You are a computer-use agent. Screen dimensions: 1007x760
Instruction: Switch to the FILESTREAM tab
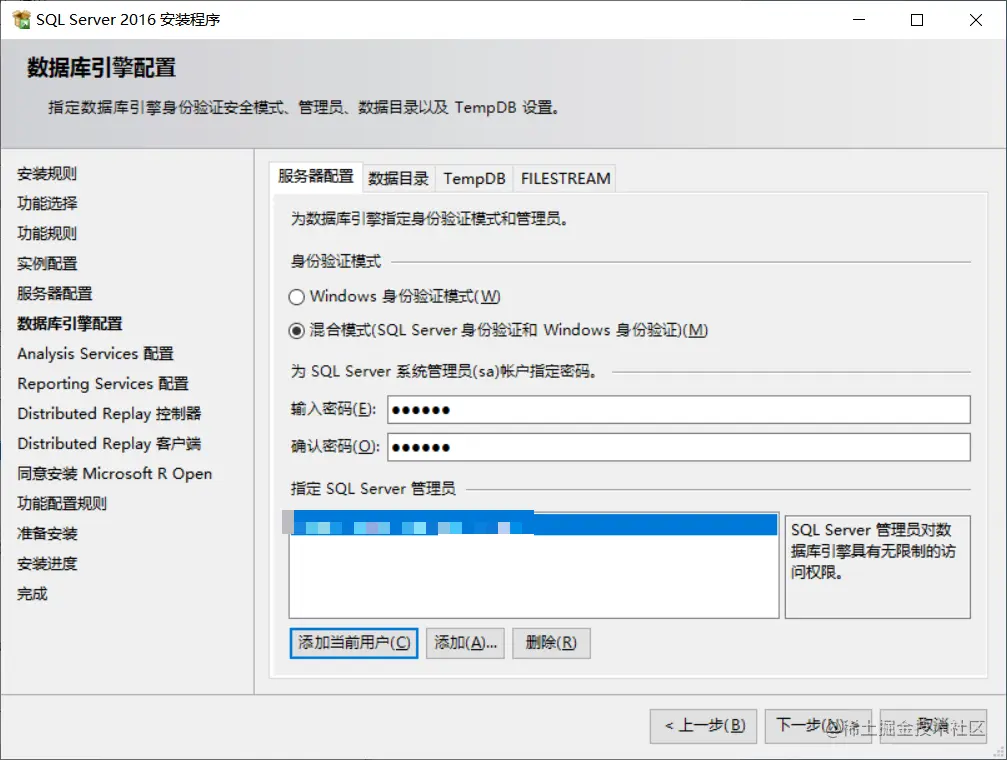(565, 178)
